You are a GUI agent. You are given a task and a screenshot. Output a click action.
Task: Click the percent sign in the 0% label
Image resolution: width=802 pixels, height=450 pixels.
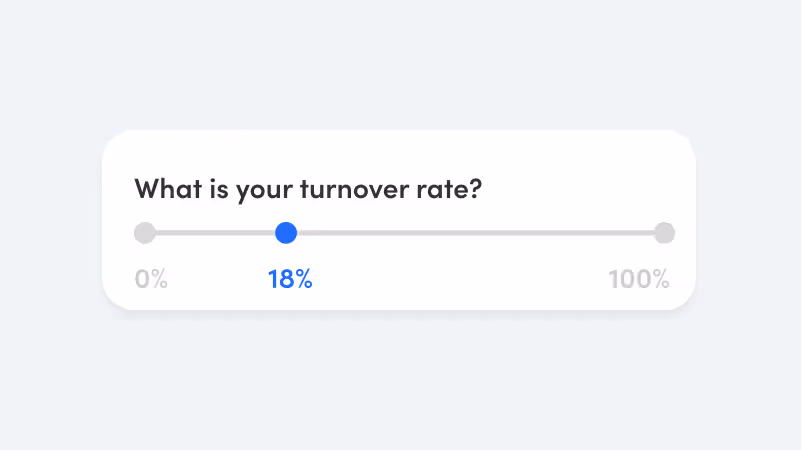[x=157, y=279]
